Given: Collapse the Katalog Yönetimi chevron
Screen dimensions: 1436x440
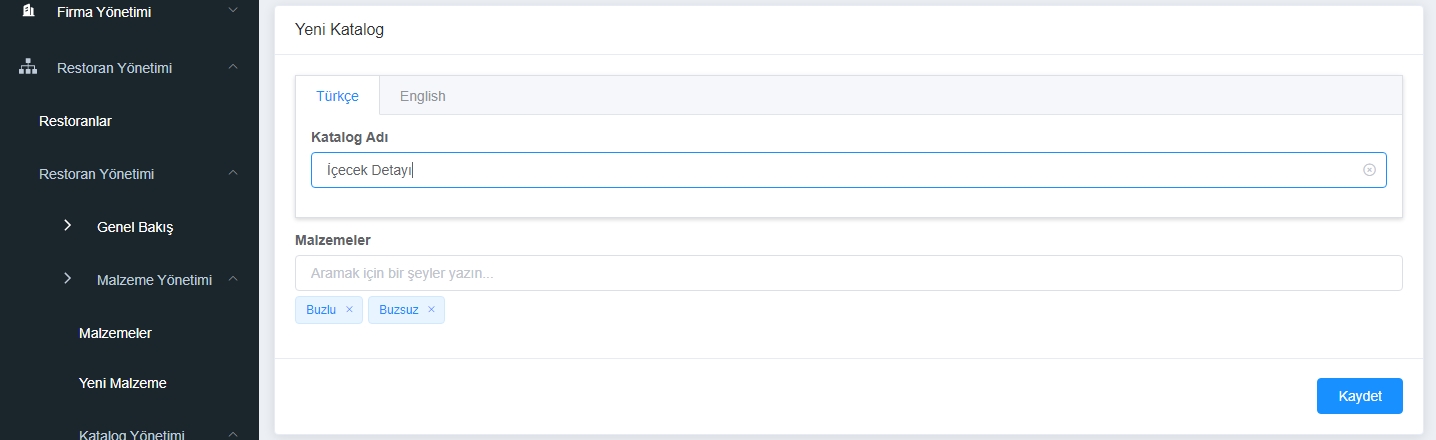Looking at the screenshot, I should [x=233, y=434].
